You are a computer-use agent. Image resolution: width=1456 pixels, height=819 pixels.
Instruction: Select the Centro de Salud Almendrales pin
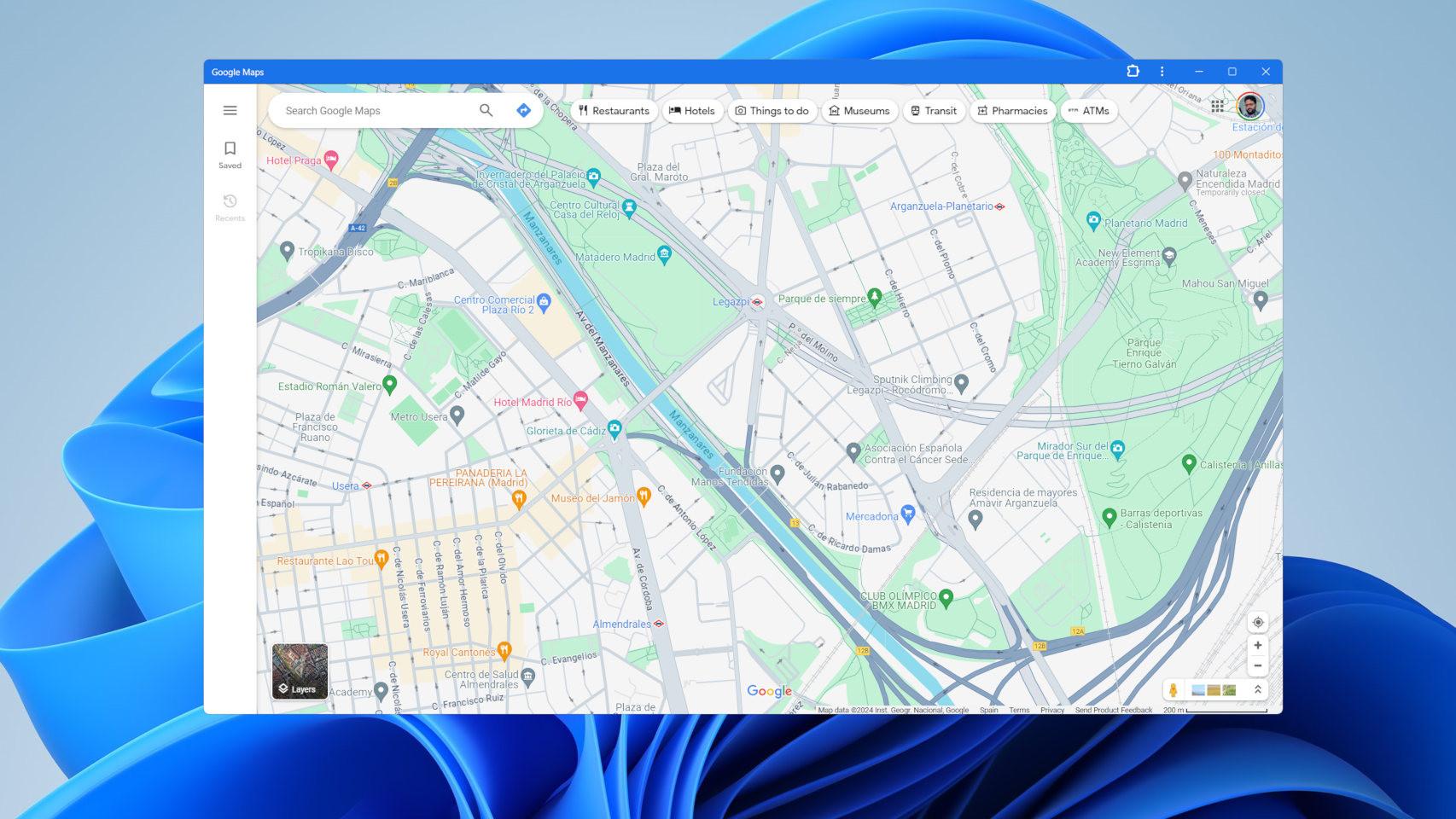(x=528, y=677)
